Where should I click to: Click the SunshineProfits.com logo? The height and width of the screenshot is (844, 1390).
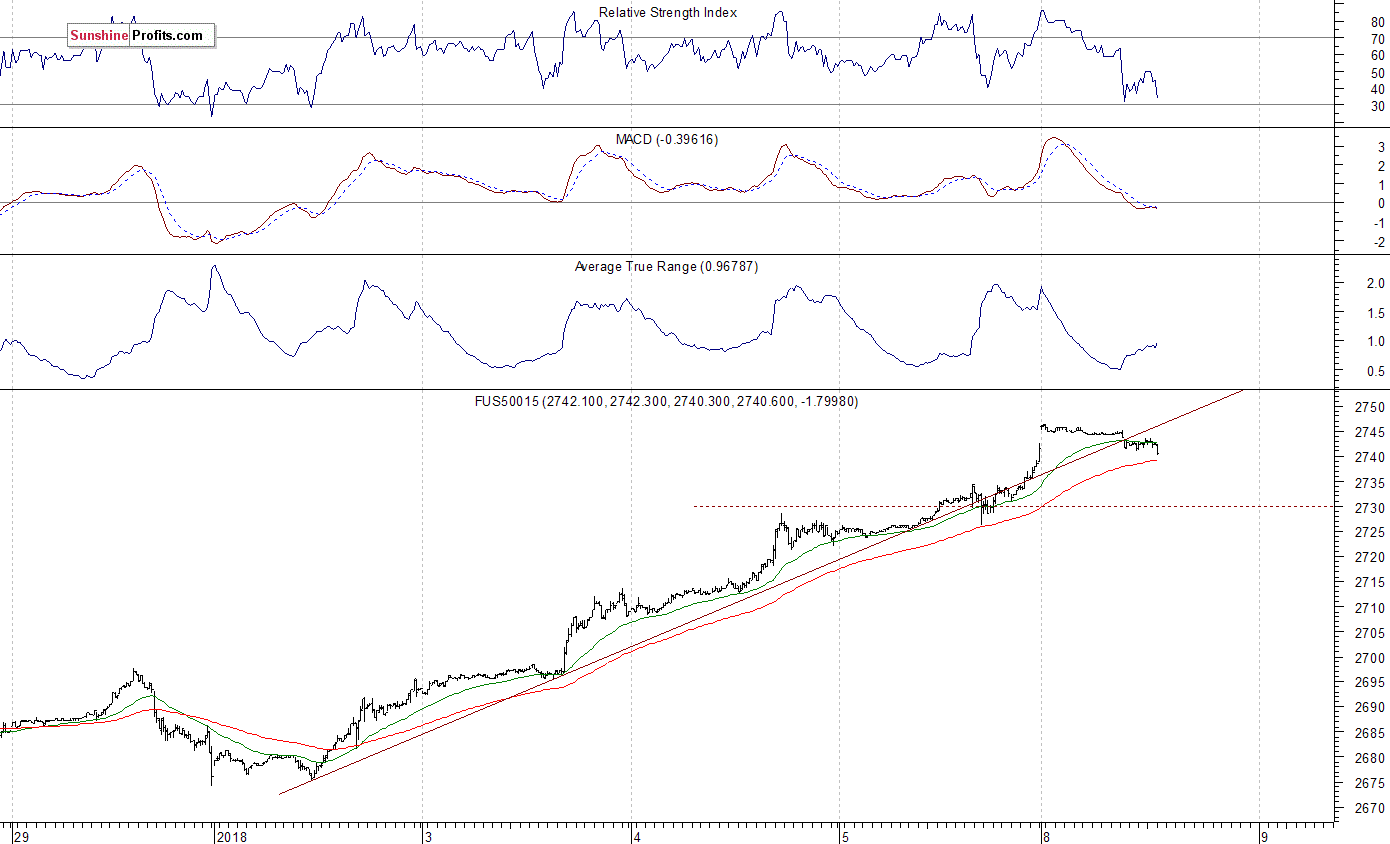(141, 36)
